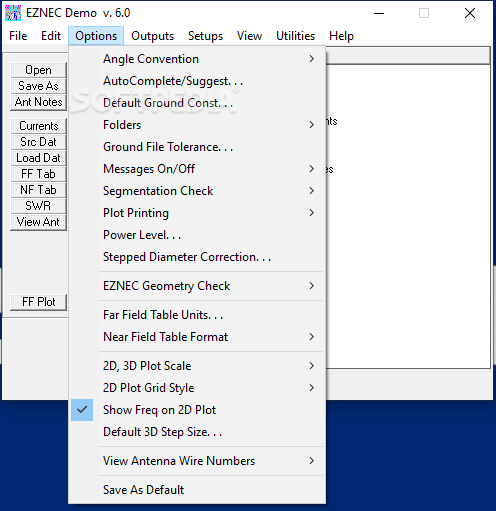
Task: Open the Edit menu
Action: 51,36
